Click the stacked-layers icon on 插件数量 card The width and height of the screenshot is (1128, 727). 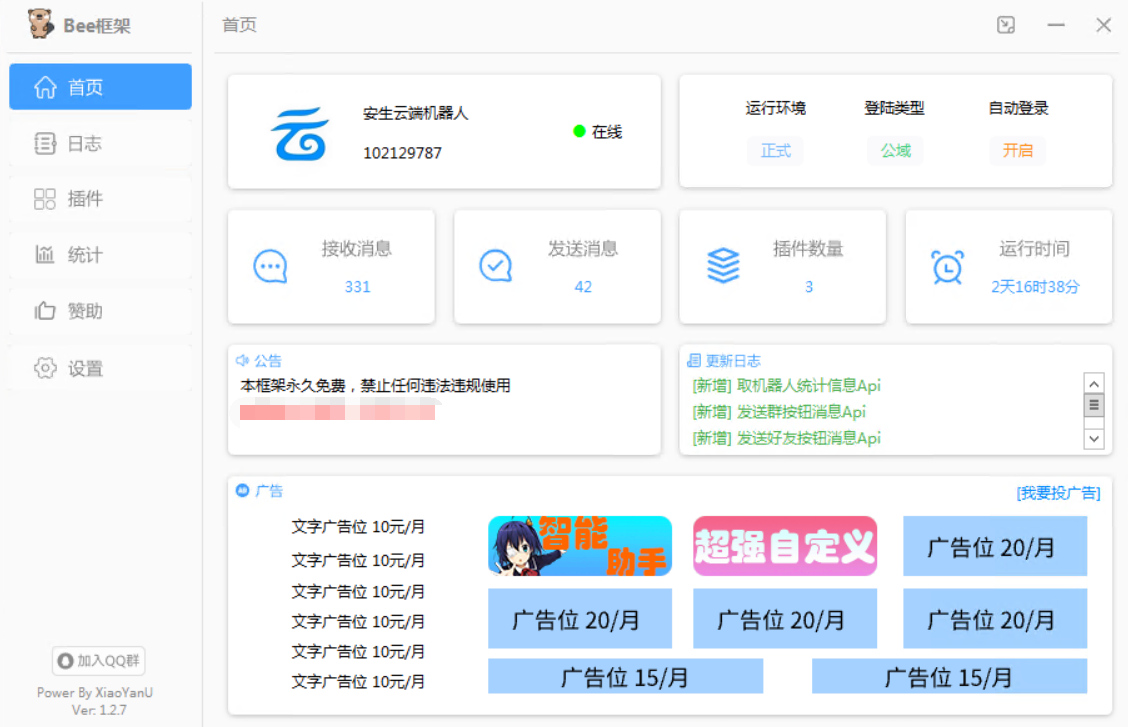722,266
